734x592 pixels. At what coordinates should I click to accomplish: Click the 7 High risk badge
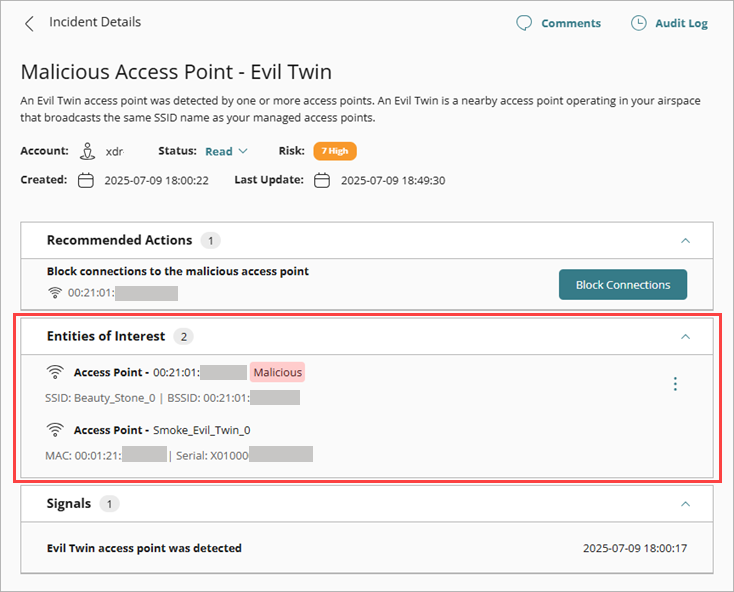(x=334, y=152)
